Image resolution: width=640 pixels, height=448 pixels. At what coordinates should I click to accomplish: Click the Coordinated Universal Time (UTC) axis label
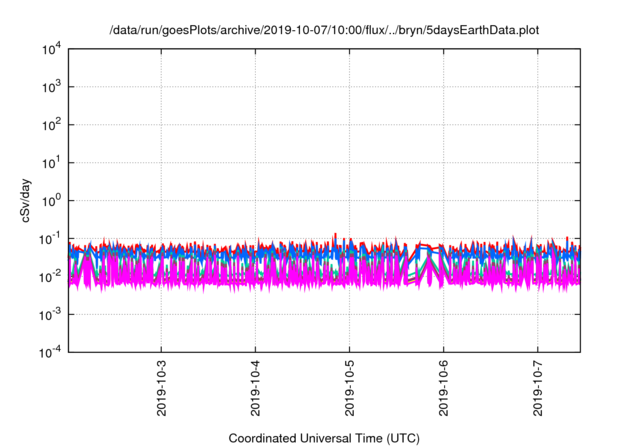pos(324,438)
